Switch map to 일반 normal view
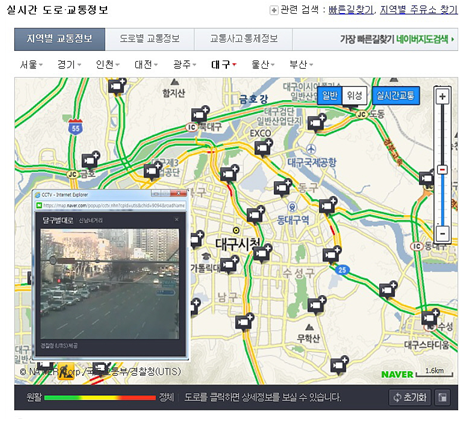Image resolution: width=470 pixels, height=421 pixels. point(329,96)
